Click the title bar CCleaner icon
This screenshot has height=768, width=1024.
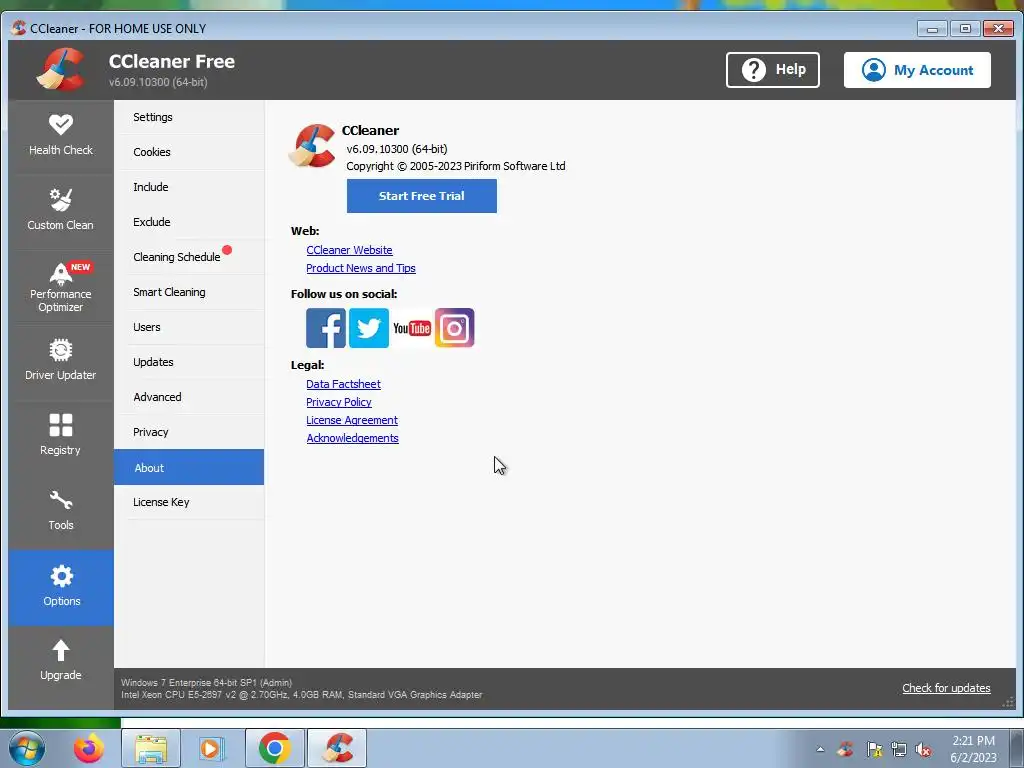tap(19, 28)
